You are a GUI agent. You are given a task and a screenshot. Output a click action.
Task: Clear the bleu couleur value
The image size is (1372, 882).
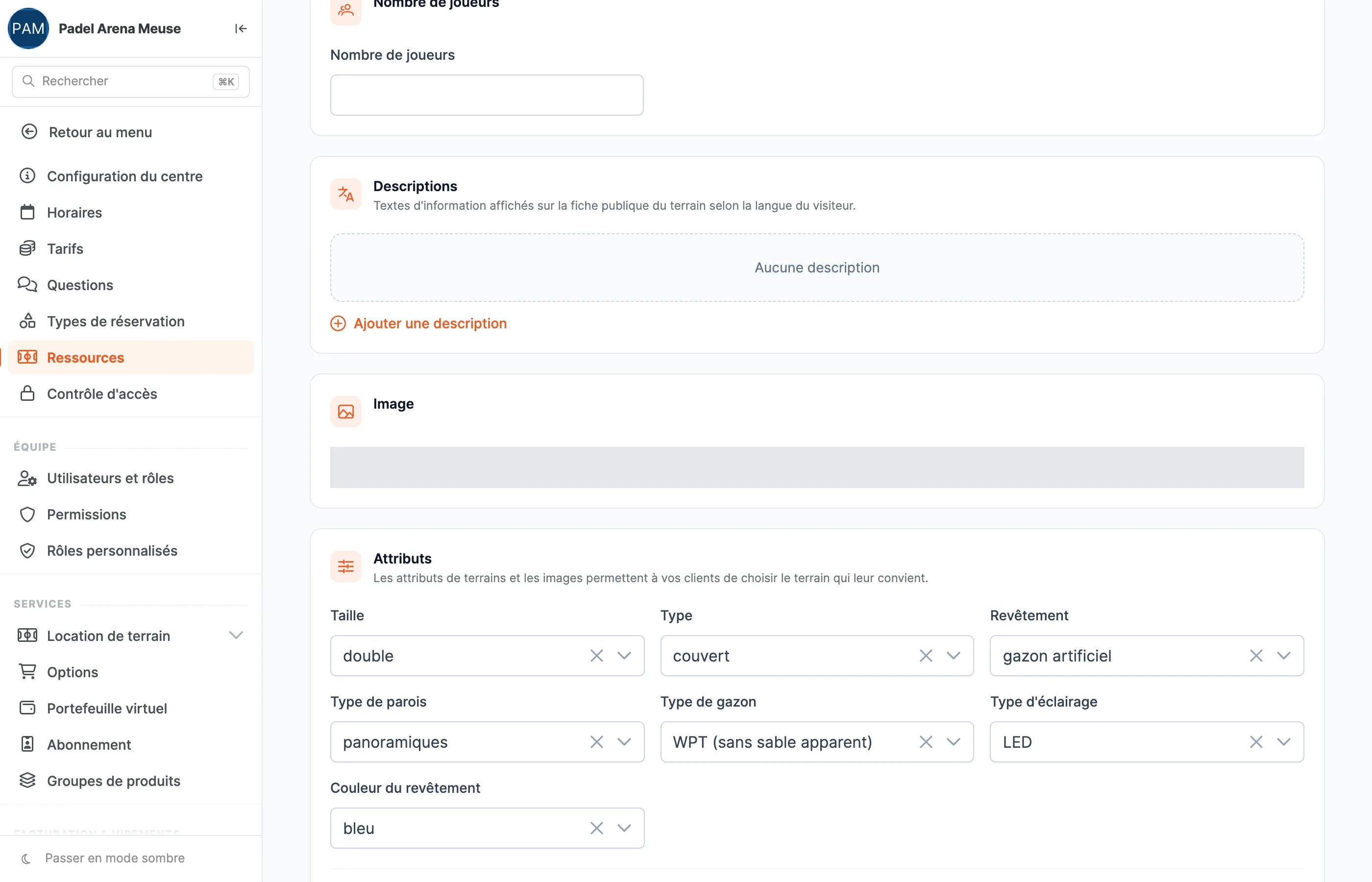click(x=597, y=828)
